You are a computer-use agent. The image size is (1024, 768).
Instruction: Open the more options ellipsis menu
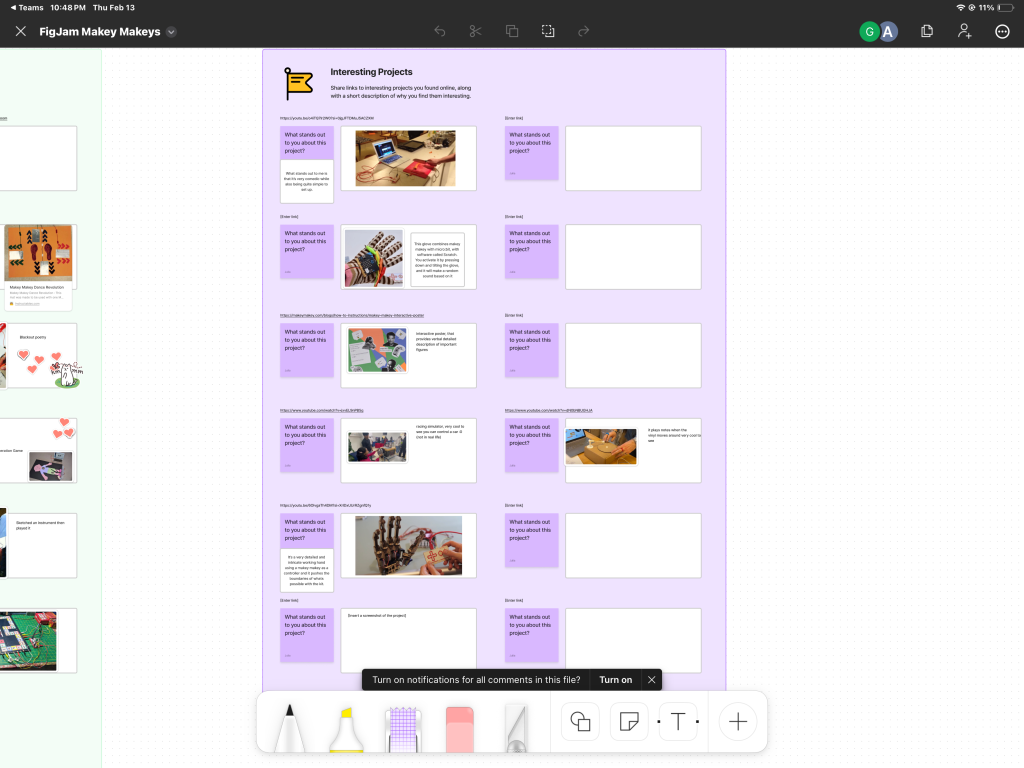1002,31
